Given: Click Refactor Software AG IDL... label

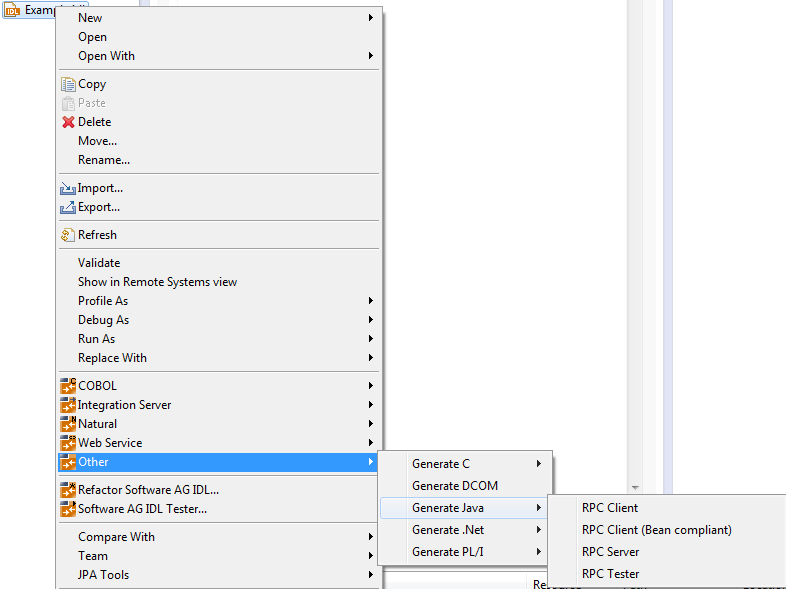Looking at the screenshot, I should [x=148, y=490].
